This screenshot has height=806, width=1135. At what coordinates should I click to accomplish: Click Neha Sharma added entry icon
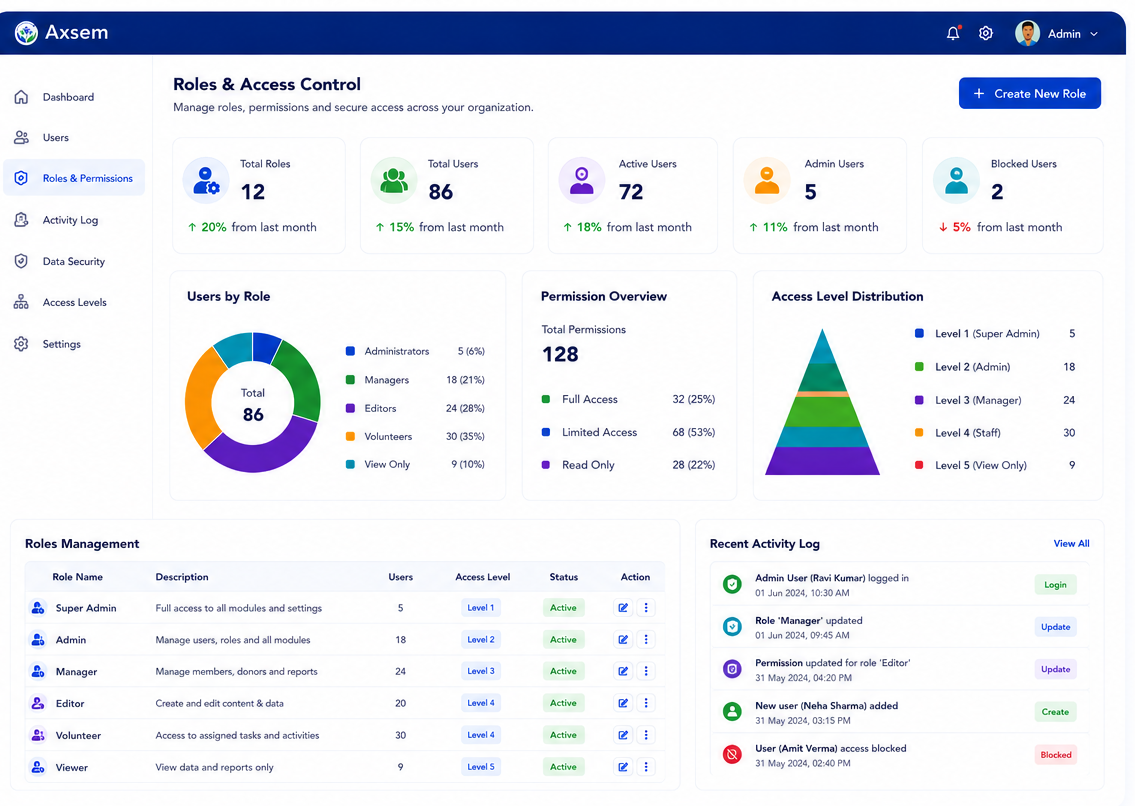tap(733, 712)
